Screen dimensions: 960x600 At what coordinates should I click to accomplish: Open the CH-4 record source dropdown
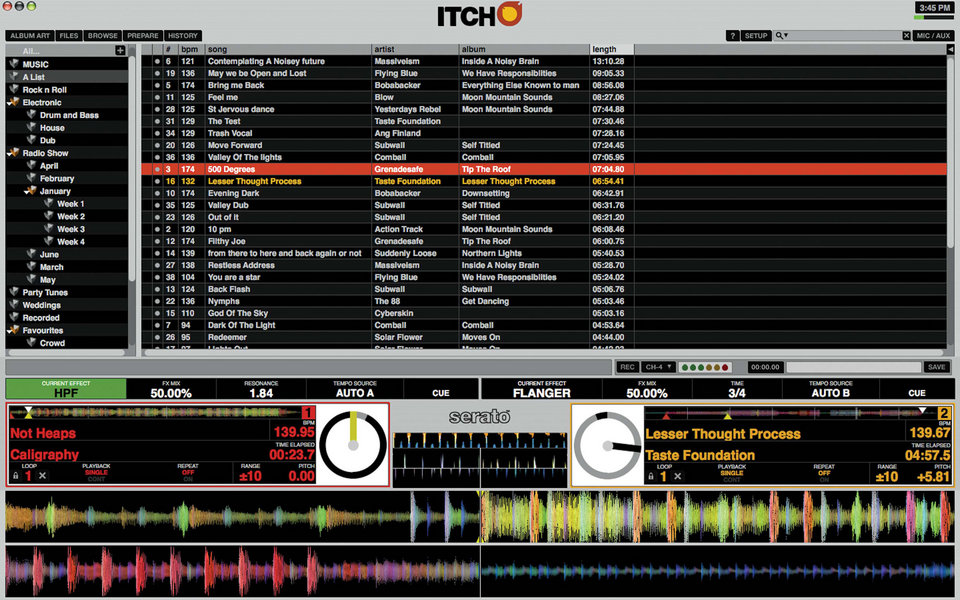pos(659,367)
